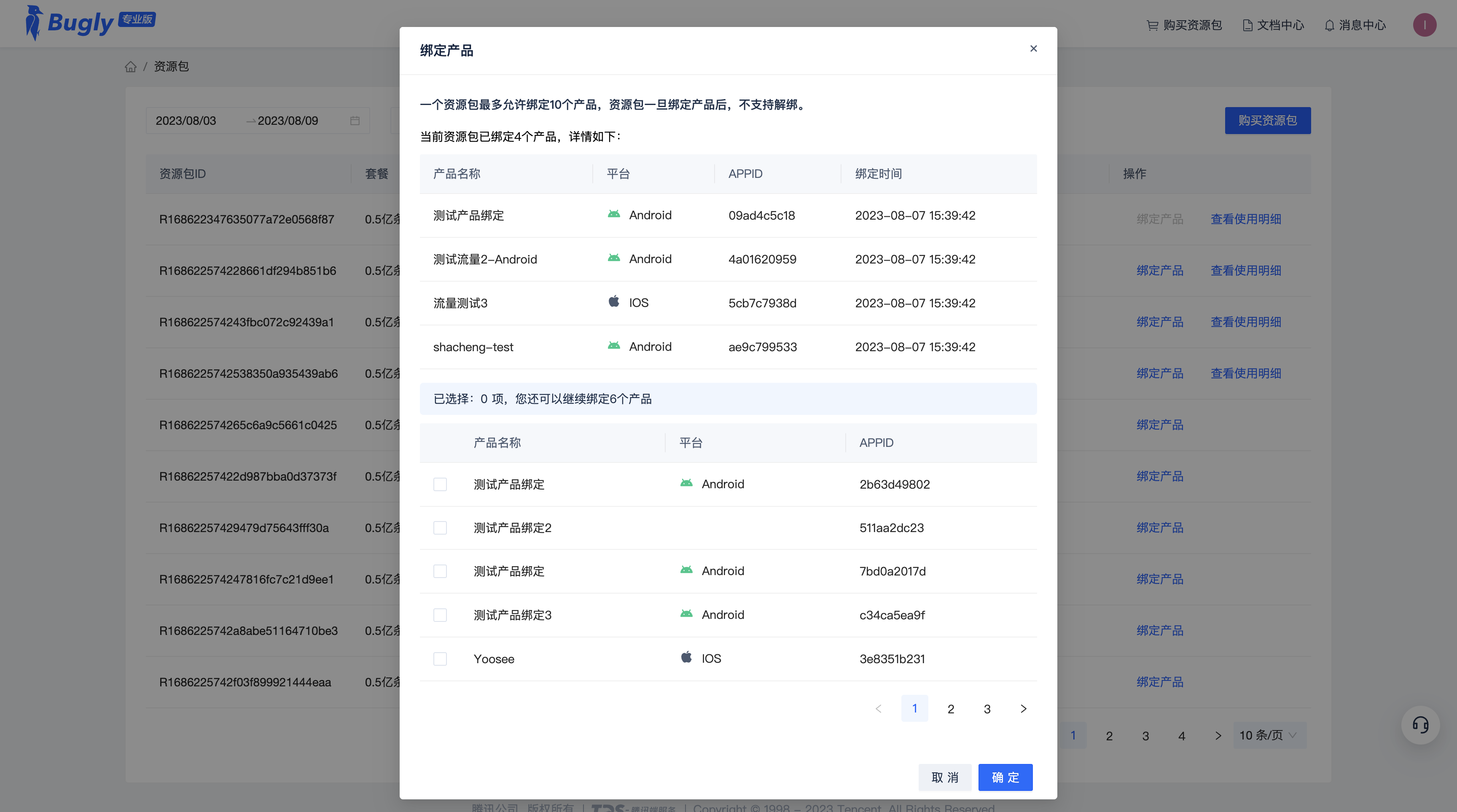Tick the checkbox for APPID 7bd0a2017d

(x=440, y=571)
